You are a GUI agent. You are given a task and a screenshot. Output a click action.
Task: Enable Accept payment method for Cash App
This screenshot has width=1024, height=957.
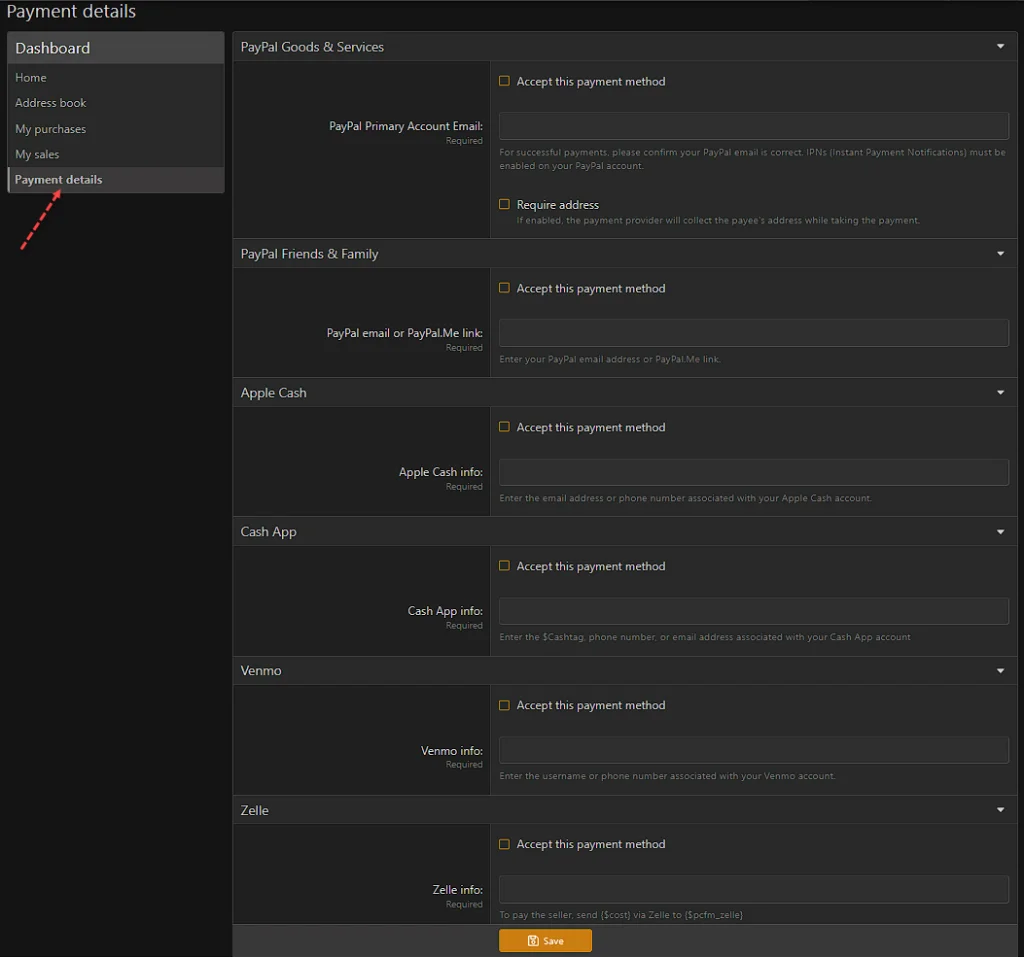click(x=505, y=566)
